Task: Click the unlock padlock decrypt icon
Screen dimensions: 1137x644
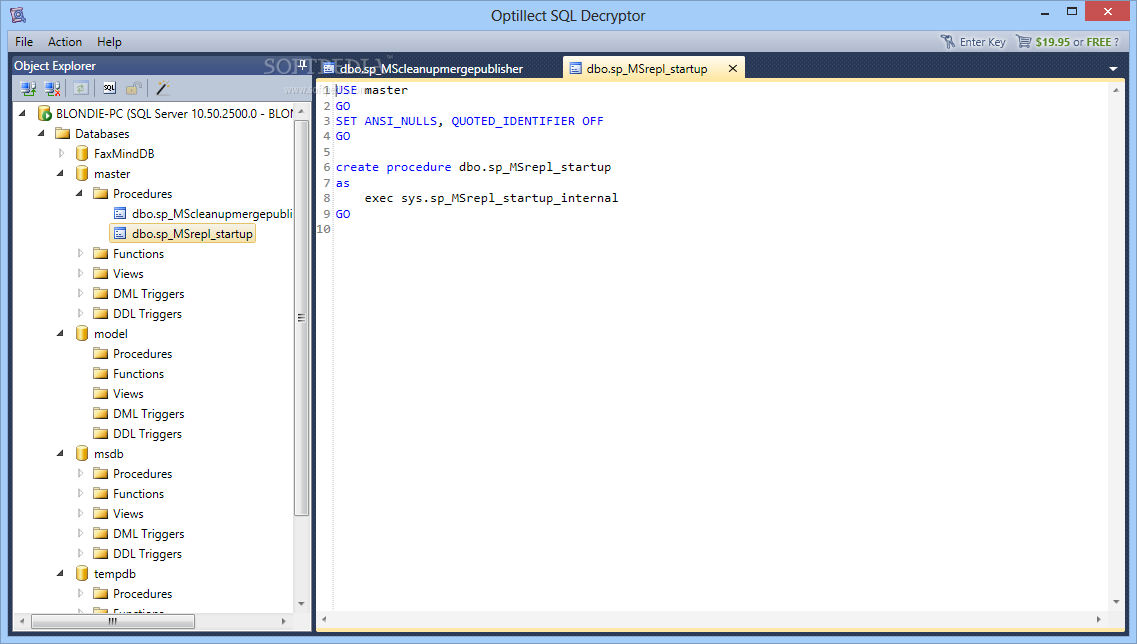Action: [x=133, y=88]
